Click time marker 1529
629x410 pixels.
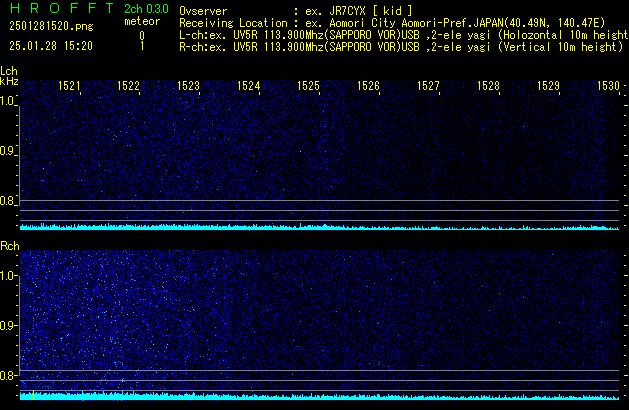tap(548, 86)
